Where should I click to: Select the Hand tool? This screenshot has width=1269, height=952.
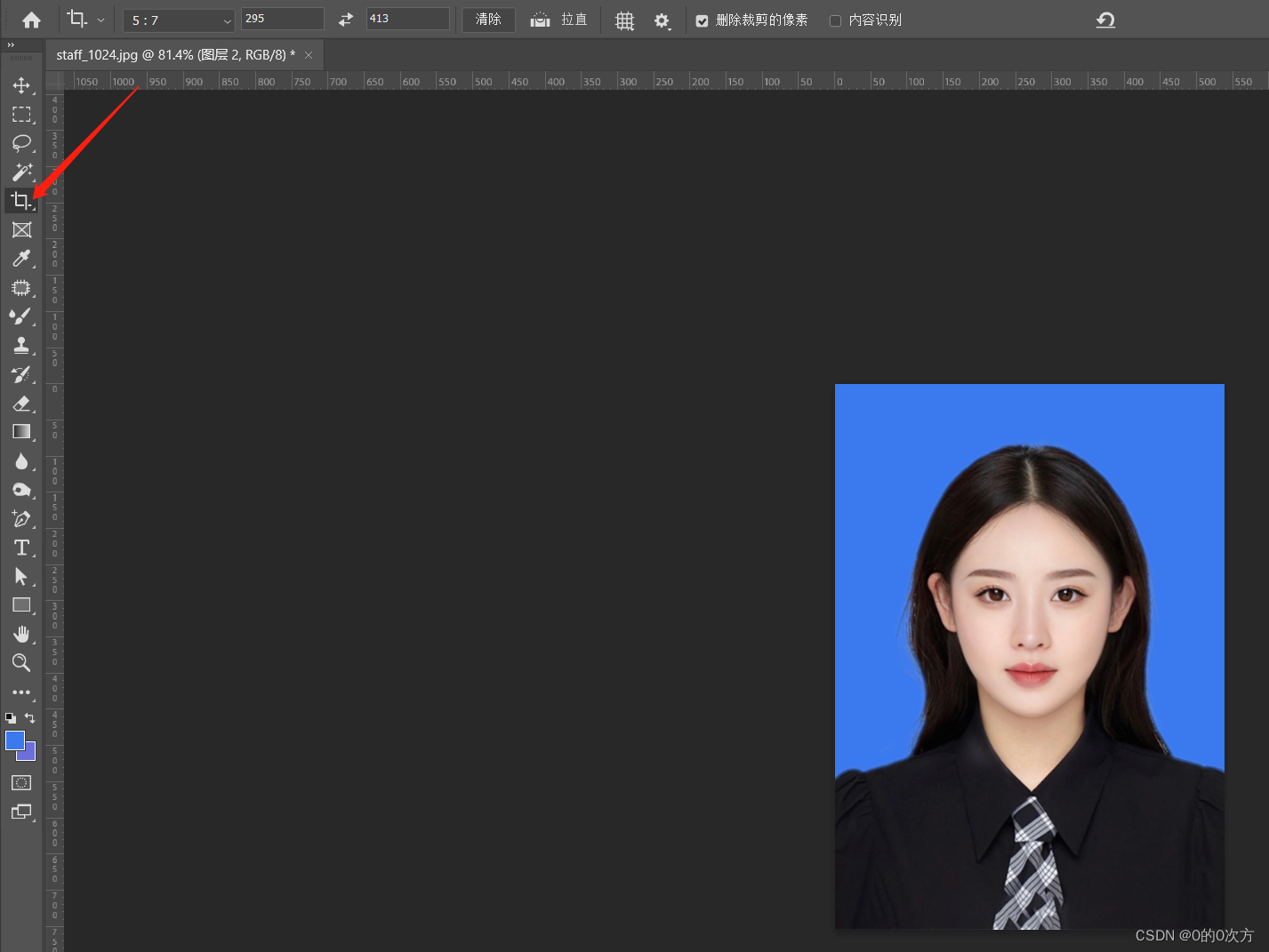click(x=21, y=634)
